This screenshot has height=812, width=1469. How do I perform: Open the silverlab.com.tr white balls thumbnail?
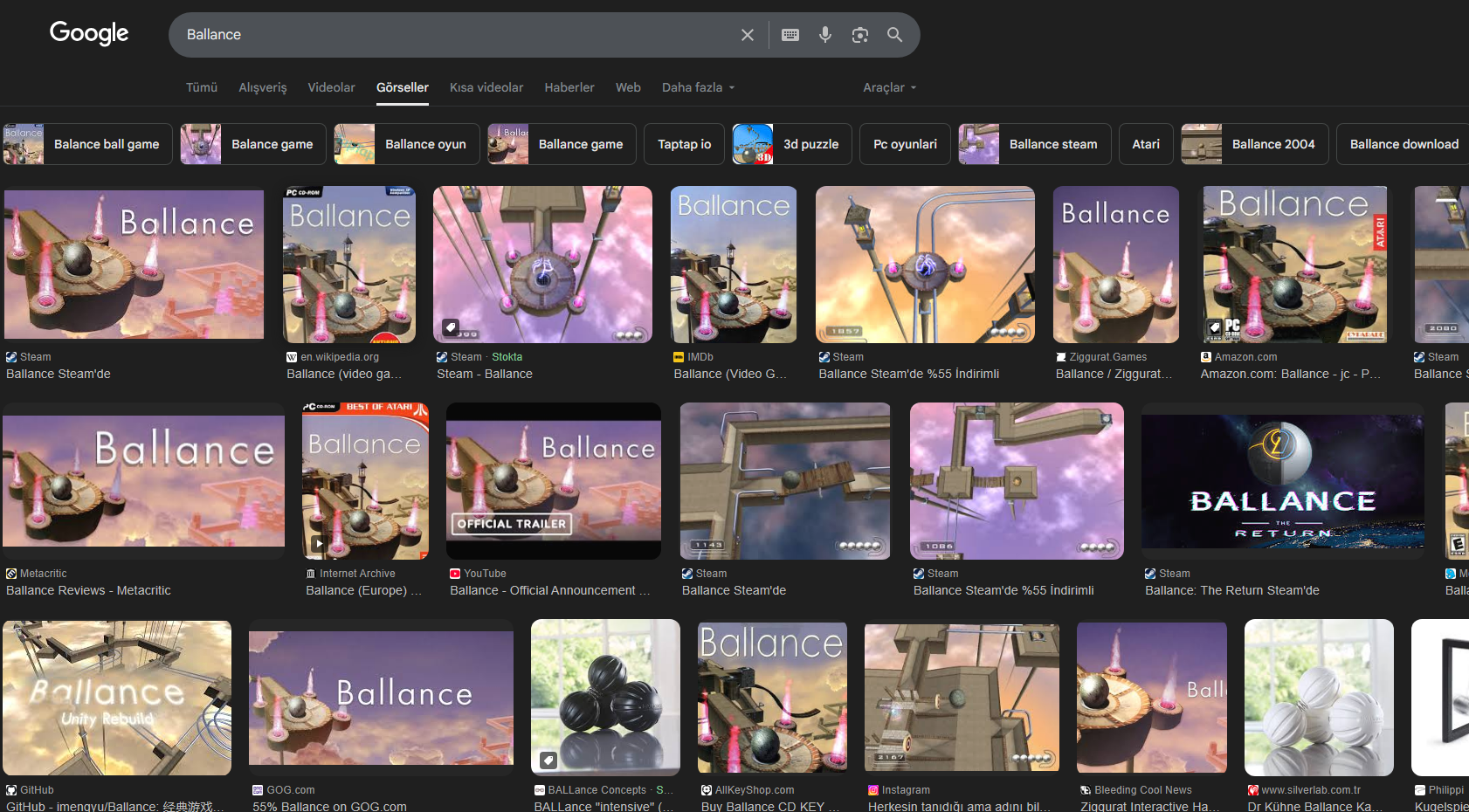(x=1319, y=698)
